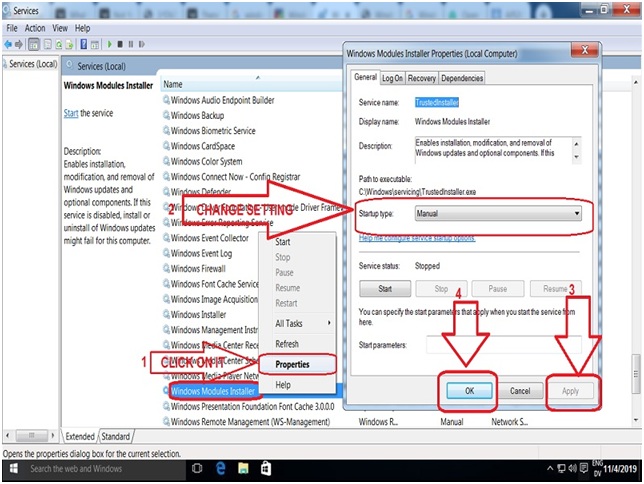Click the grey Forward arrow in toolbar

(18, 44)
